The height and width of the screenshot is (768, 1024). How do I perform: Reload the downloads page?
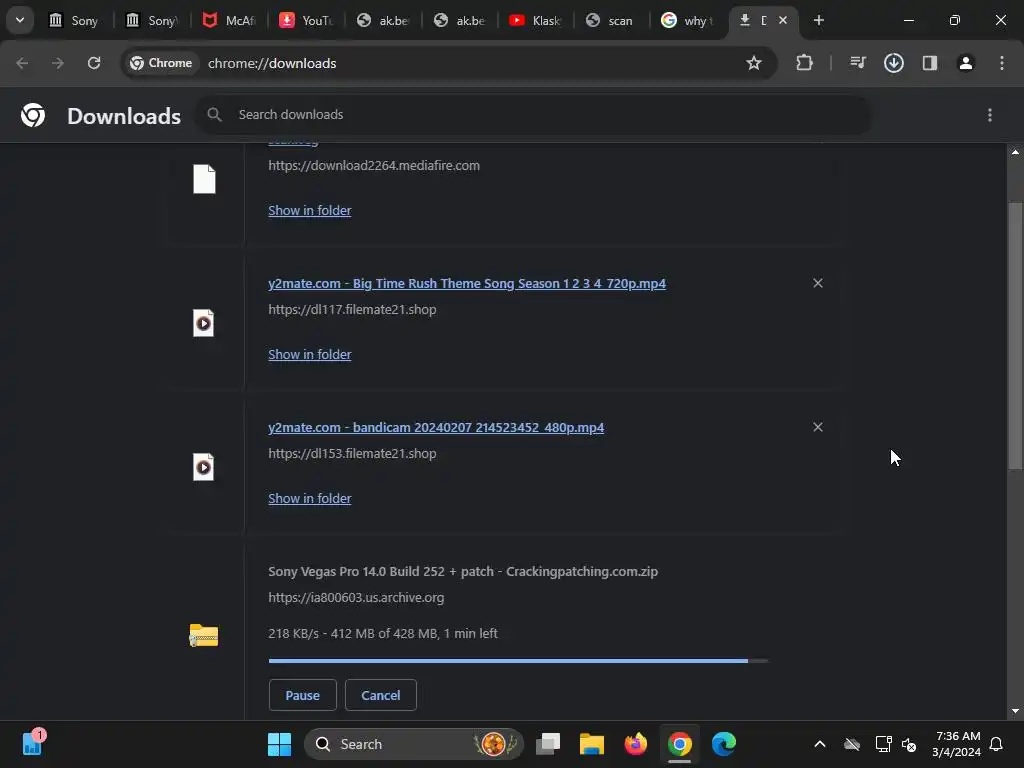94,63
